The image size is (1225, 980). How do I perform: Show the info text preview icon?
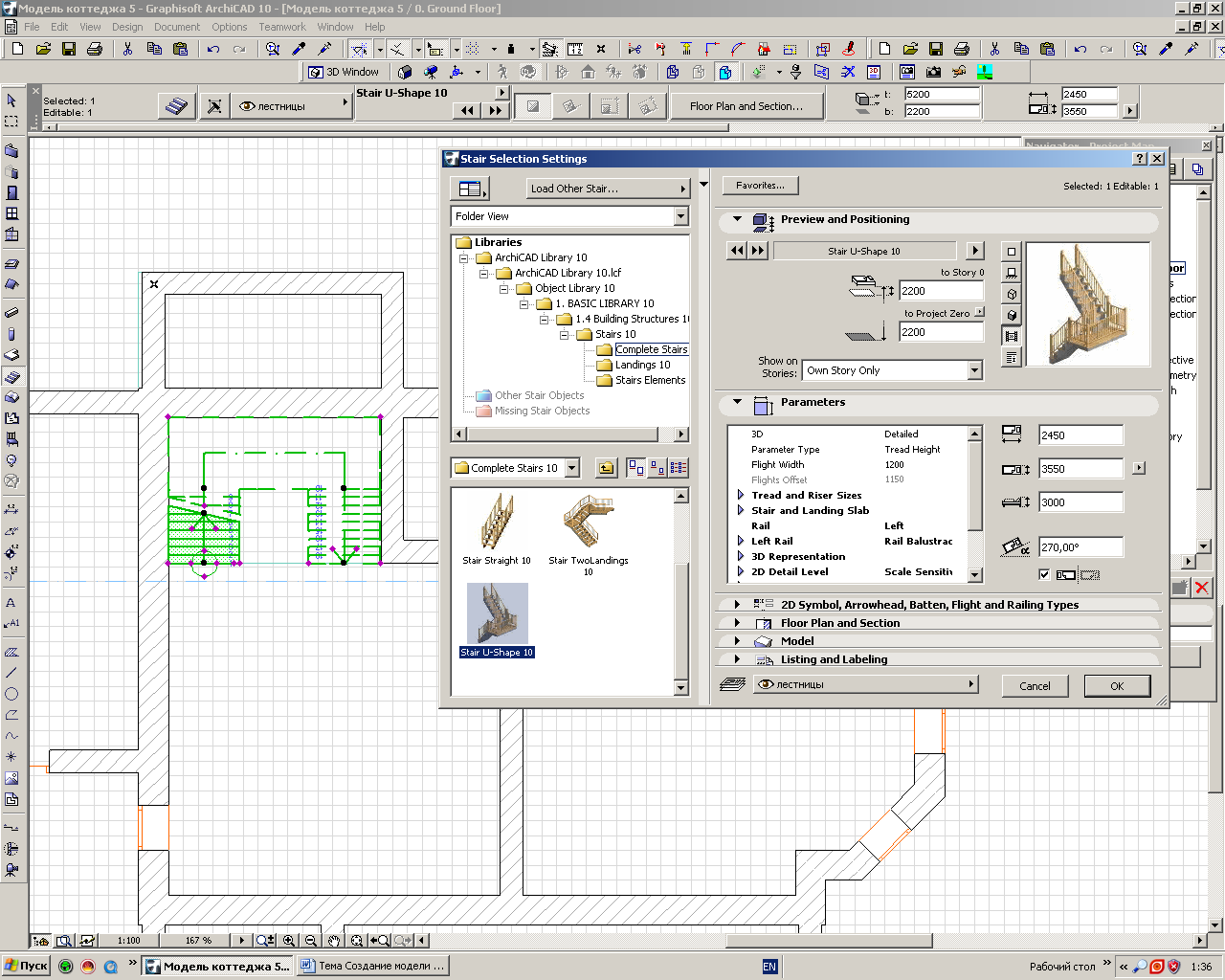[1012, 357]
